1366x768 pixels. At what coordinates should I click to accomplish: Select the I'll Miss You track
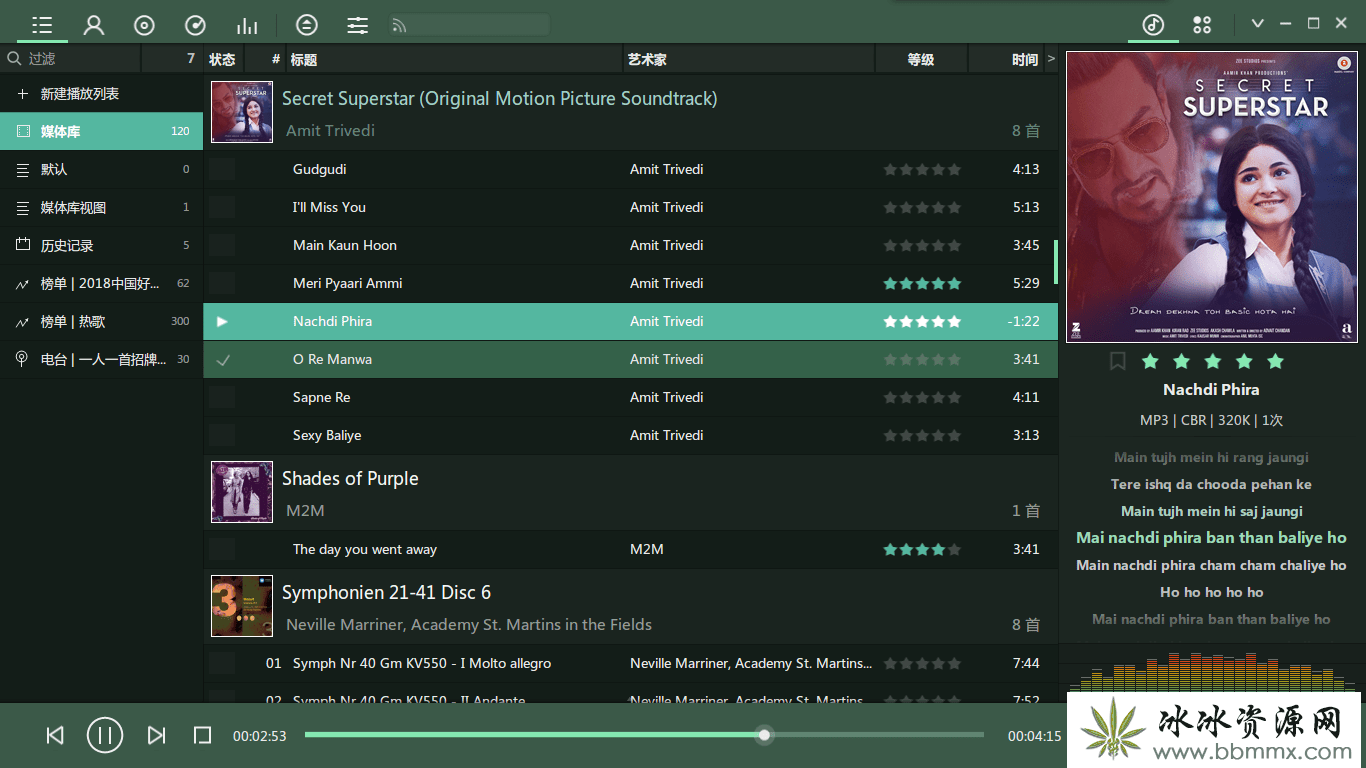(631, 208)
